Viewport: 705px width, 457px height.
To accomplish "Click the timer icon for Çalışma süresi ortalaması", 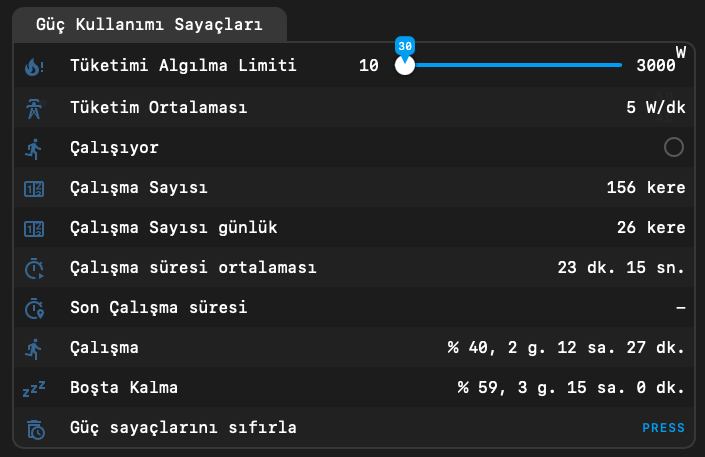I will [34, 269].
